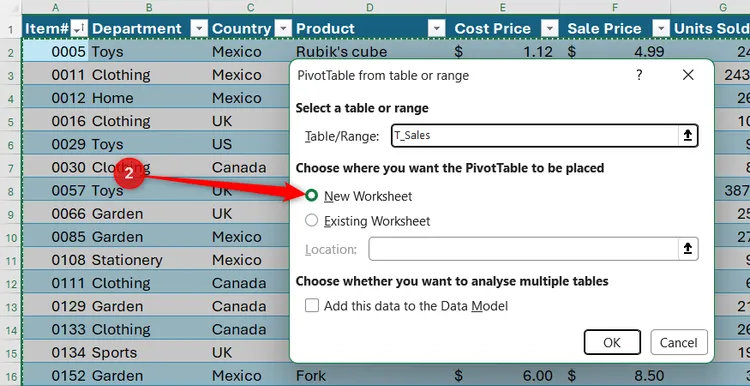Image resolution: width=750 pixels, height=386 pixels.
Task: Click item number 0085 cell
Action: pyautogui.click(x=55, y=237)
